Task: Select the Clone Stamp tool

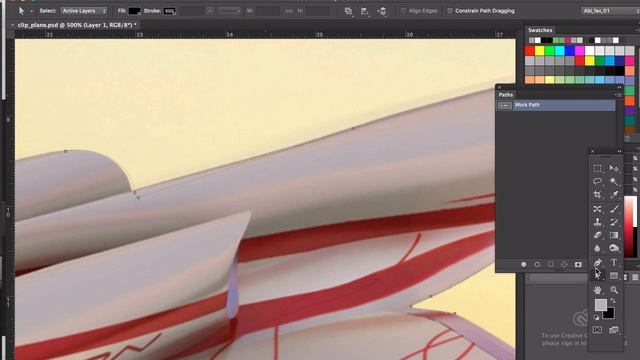Action: [x=597, y=222]
